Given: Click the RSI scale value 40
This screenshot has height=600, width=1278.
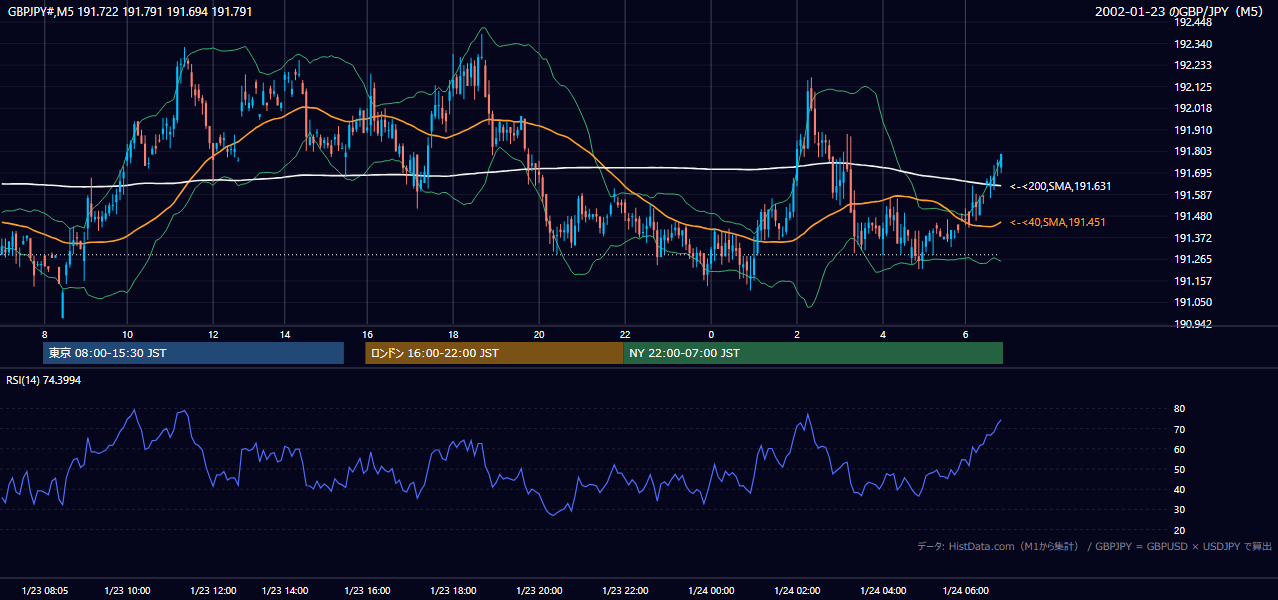Looking at the screenshot, I should click(x=1180, y=489).
